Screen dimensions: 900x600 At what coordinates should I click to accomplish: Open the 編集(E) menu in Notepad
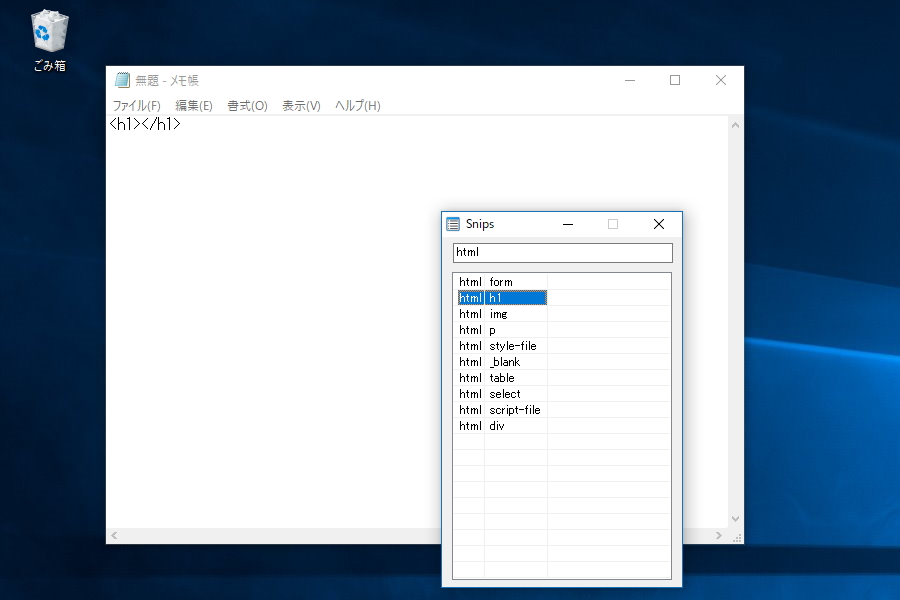pyautogui.click(x=193, y=105)
